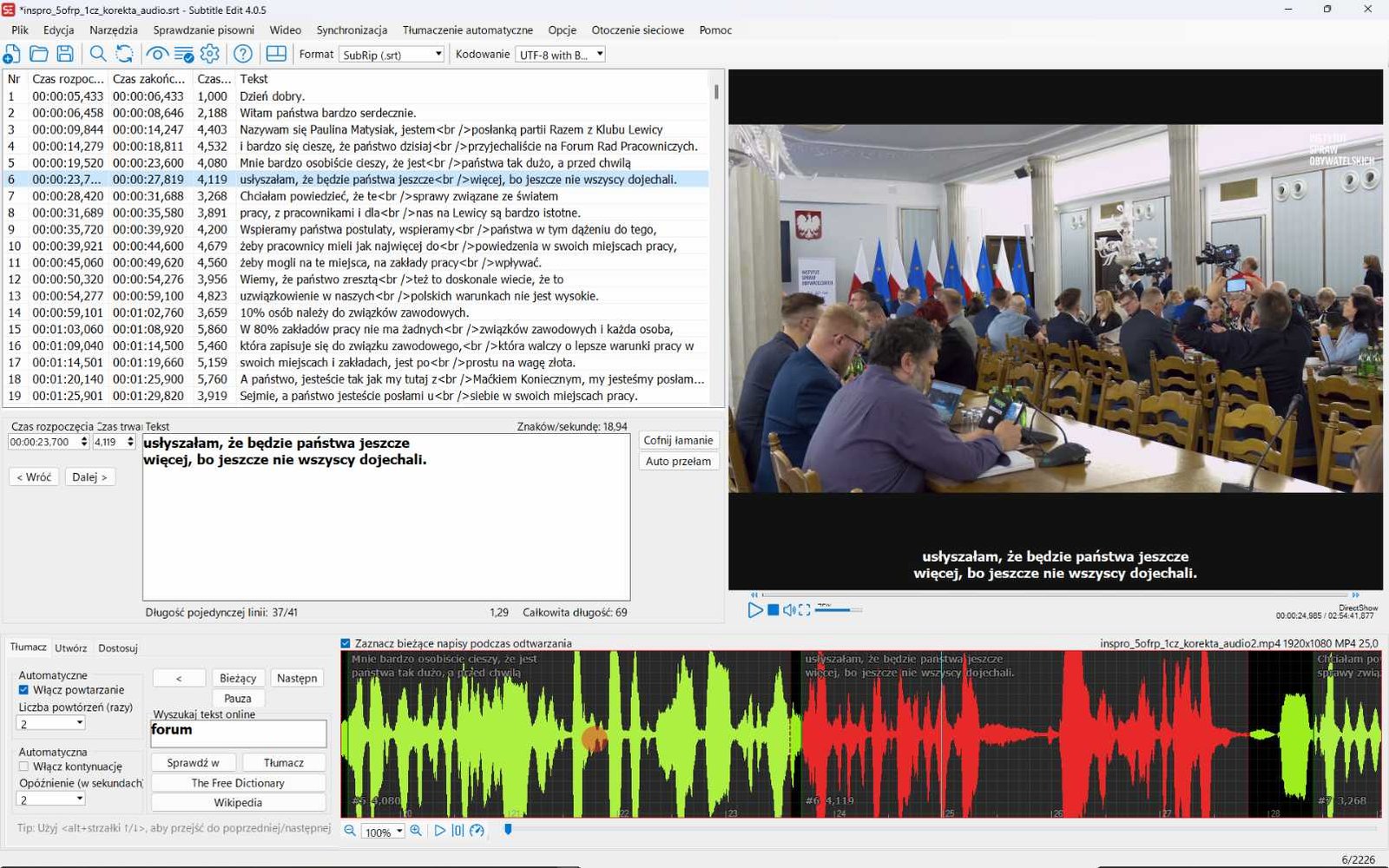Viewport: 1389px width, 868px height.
Task: Switch to the Dostosuj tab
Action: pyautogui.click(x=118, y=648)
